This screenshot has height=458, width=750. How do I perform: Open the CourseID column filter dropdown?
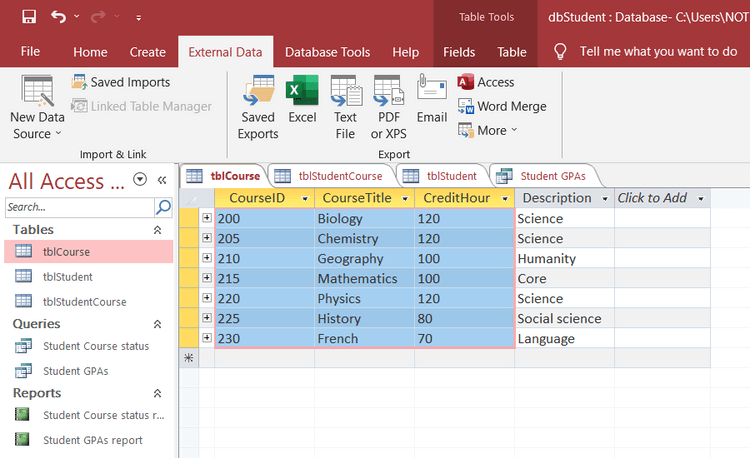[x=305, y=198]
